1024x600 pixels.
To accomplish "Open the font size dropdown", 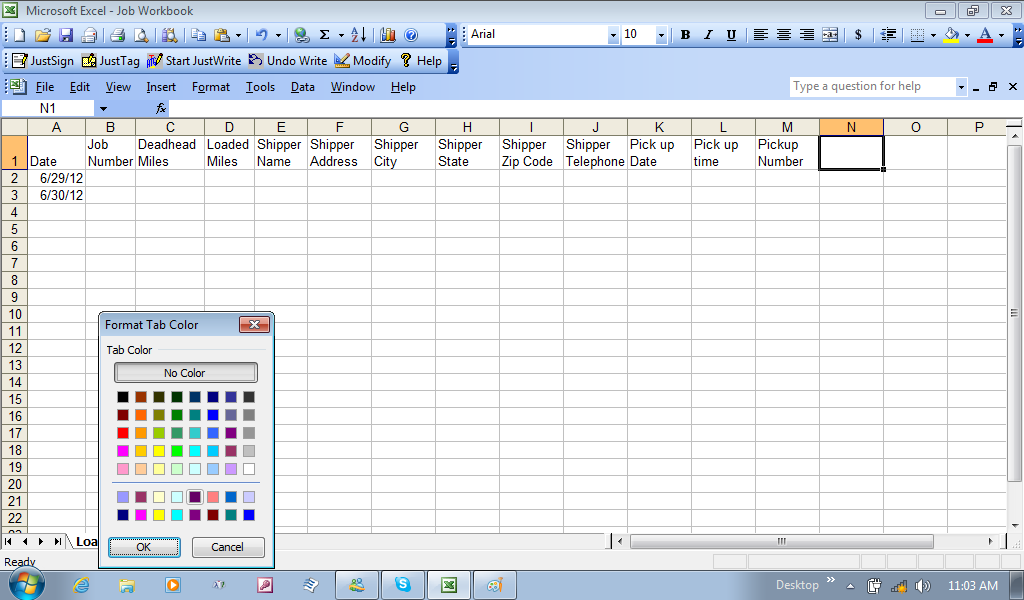I will [661, 35].
